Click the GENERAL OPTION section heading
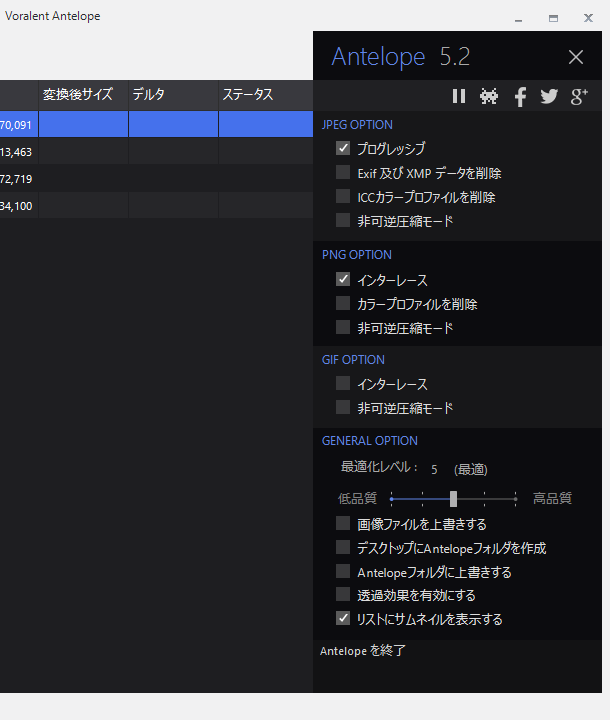The width and height of the screenshot is (610, 720). (370, 441)
